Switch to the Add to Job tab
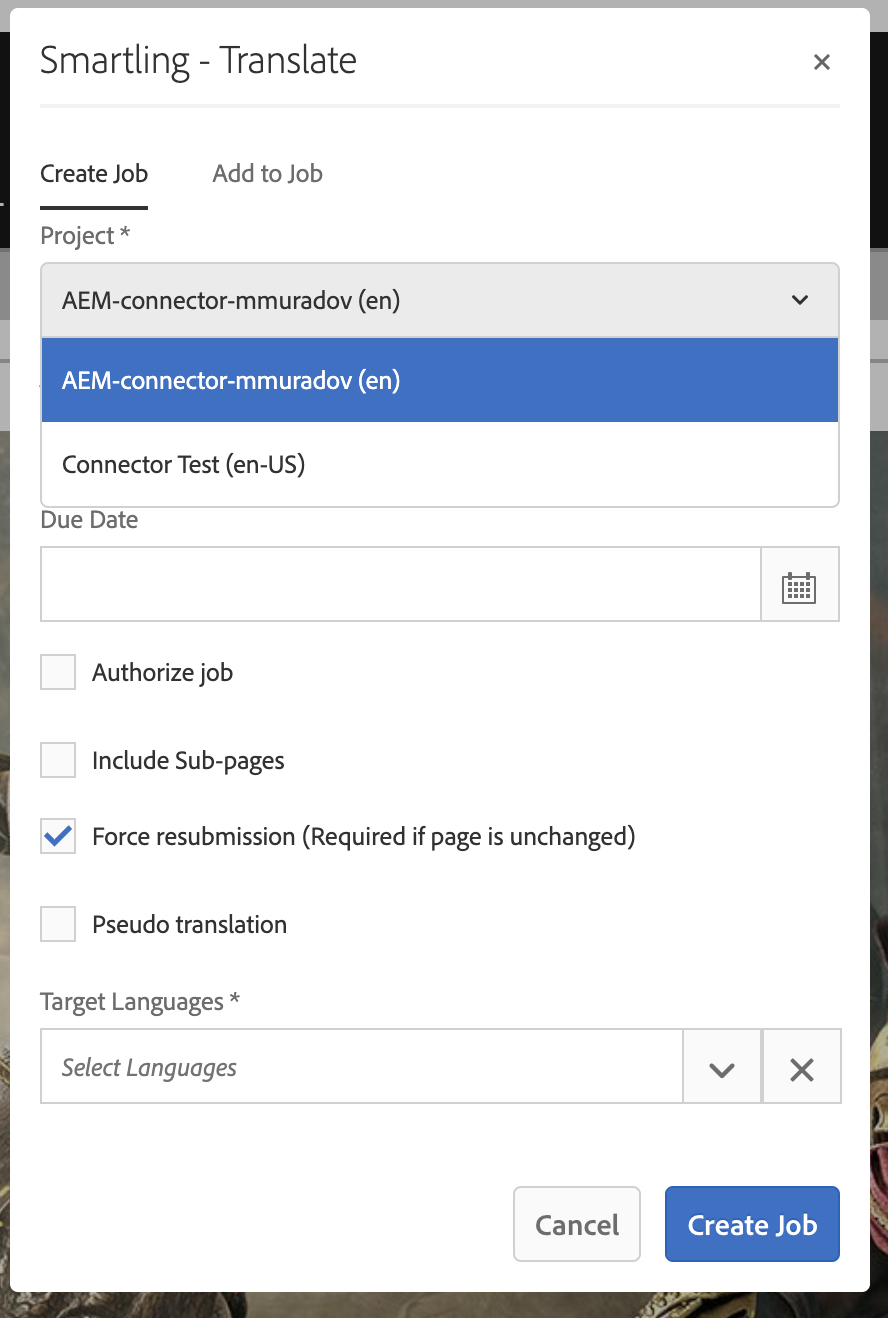888x1318 pixels. click(x=267, y=174)
